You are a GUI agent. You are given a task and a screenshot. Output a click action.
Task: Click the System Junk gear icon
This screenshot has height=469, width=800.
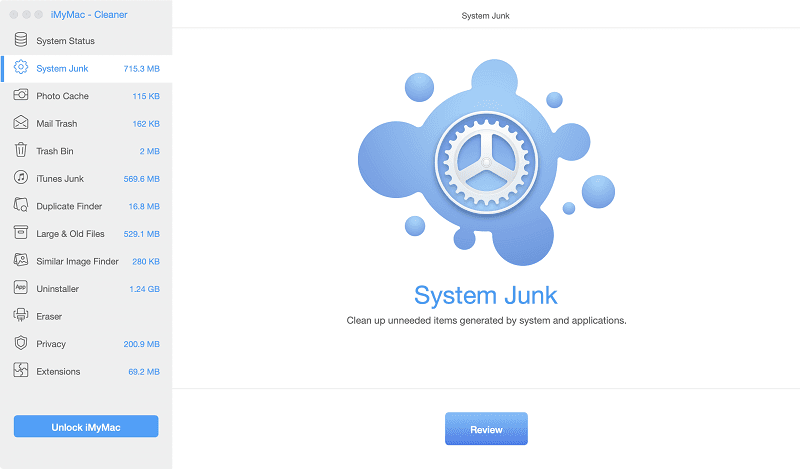(x=21, y=67)
